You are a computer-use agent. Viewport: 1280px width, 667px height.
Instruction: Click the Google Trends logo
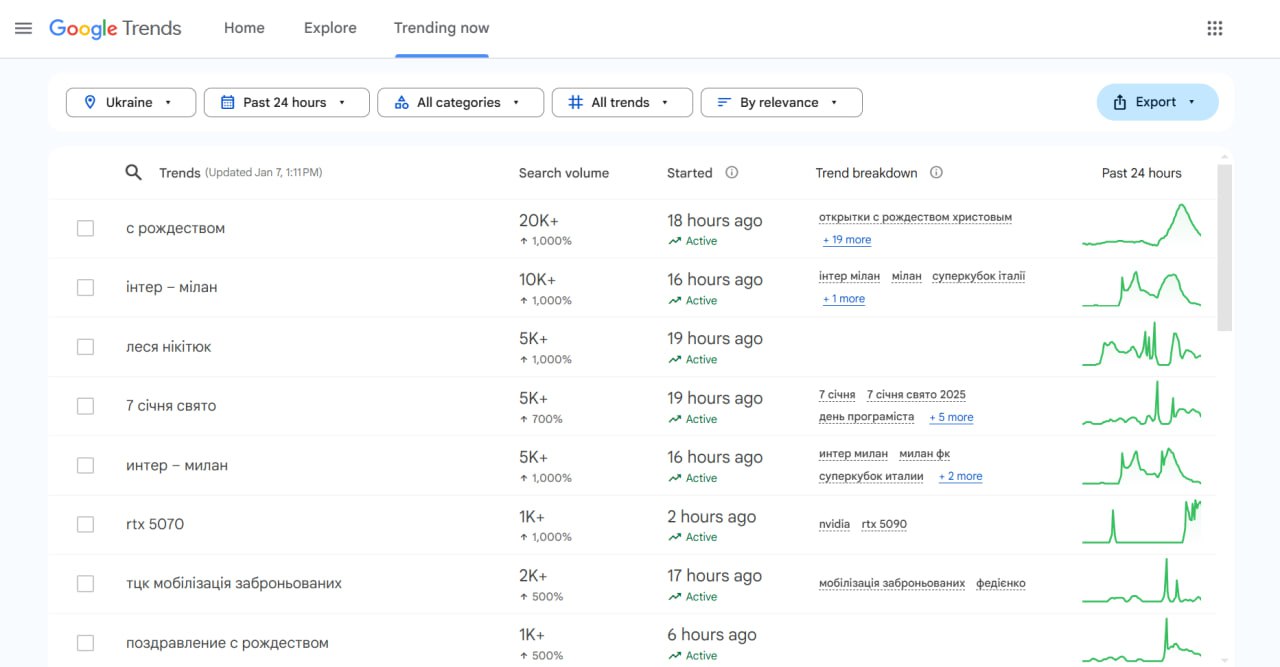tap(115, 28)
